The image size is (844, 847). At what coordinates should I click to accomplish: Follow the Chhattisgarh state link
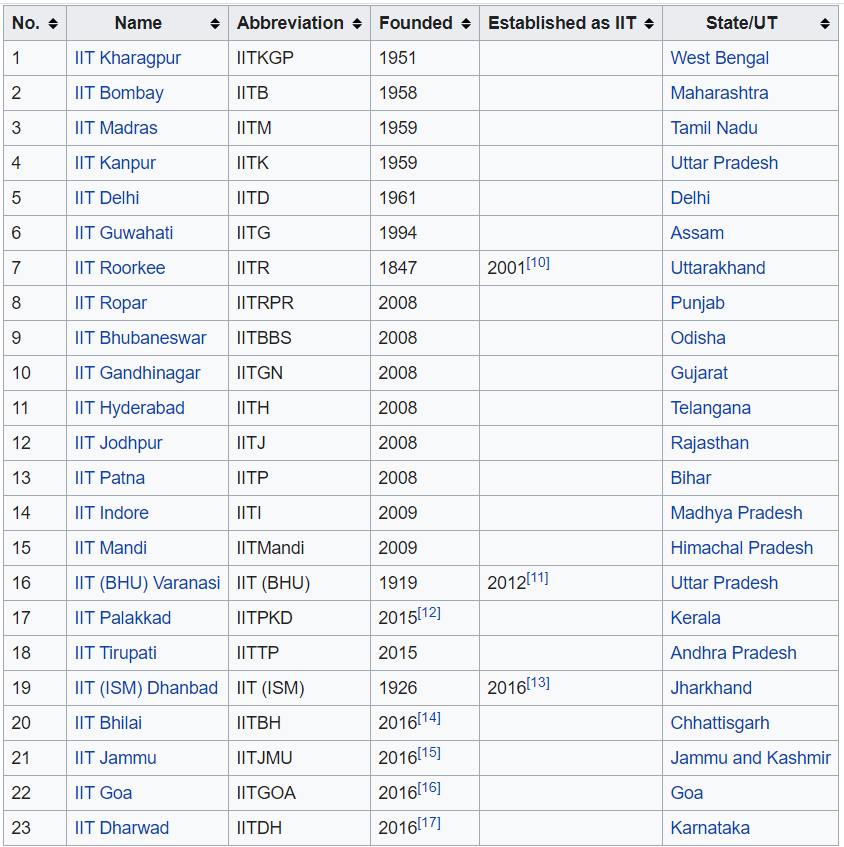click(x=720, y=723)
